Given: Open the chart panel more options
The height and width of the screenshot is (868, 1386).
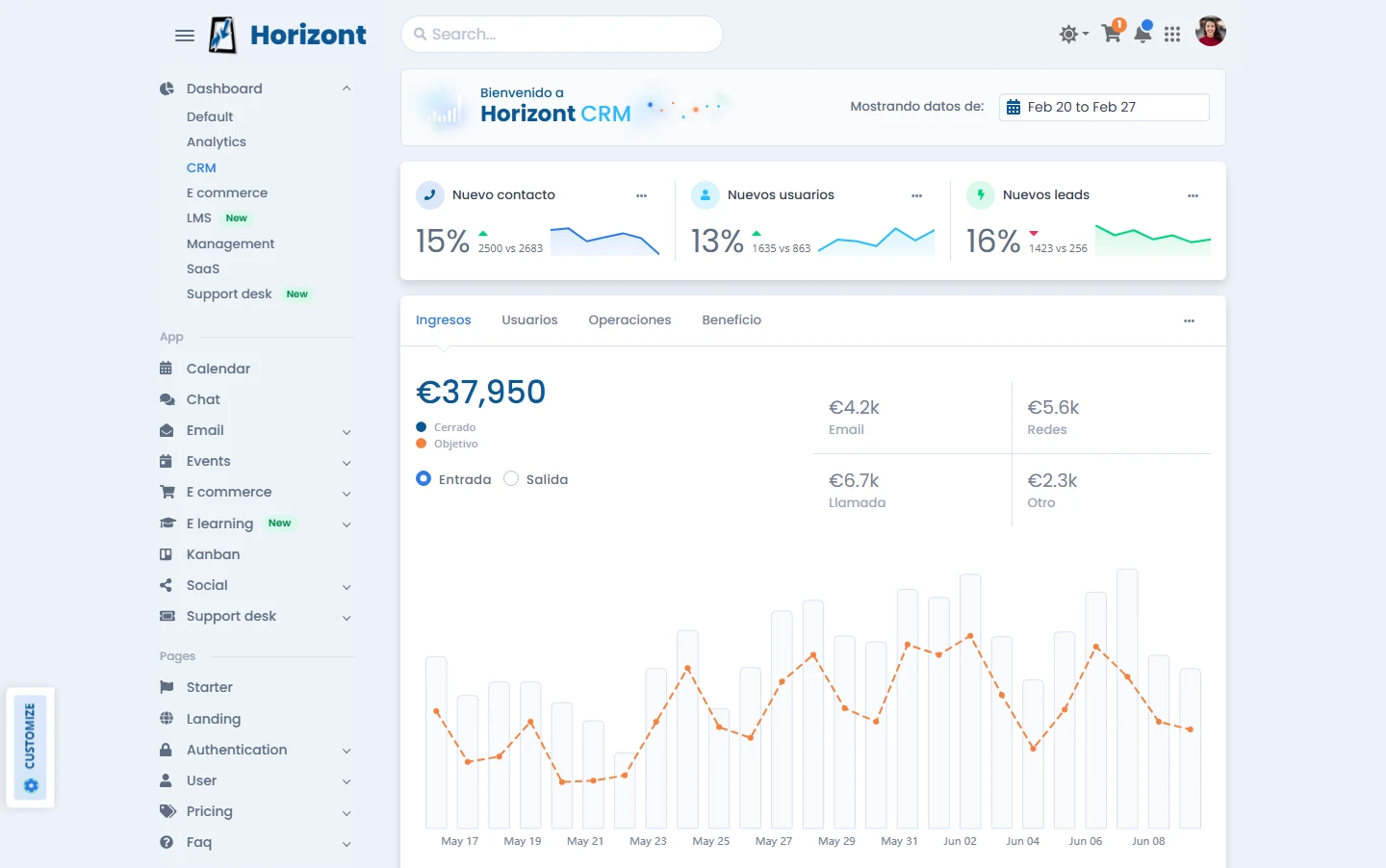Looking at the screenshot, I should [x=1190, y=320].
